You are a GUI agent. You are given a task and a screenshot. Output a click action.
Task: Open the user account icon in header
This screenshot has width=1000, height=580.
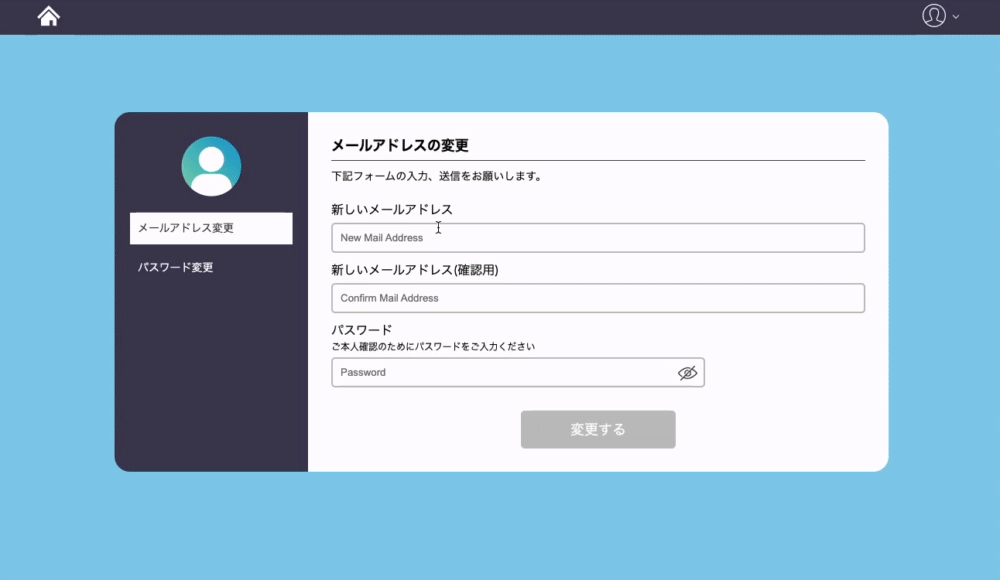click(934, 15)
